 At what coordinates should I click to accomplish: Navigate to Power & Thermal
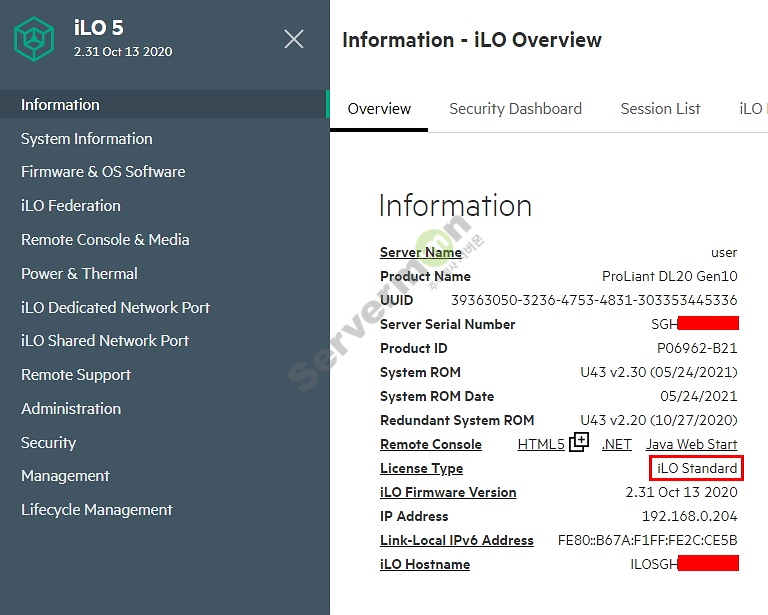(79, 273)
